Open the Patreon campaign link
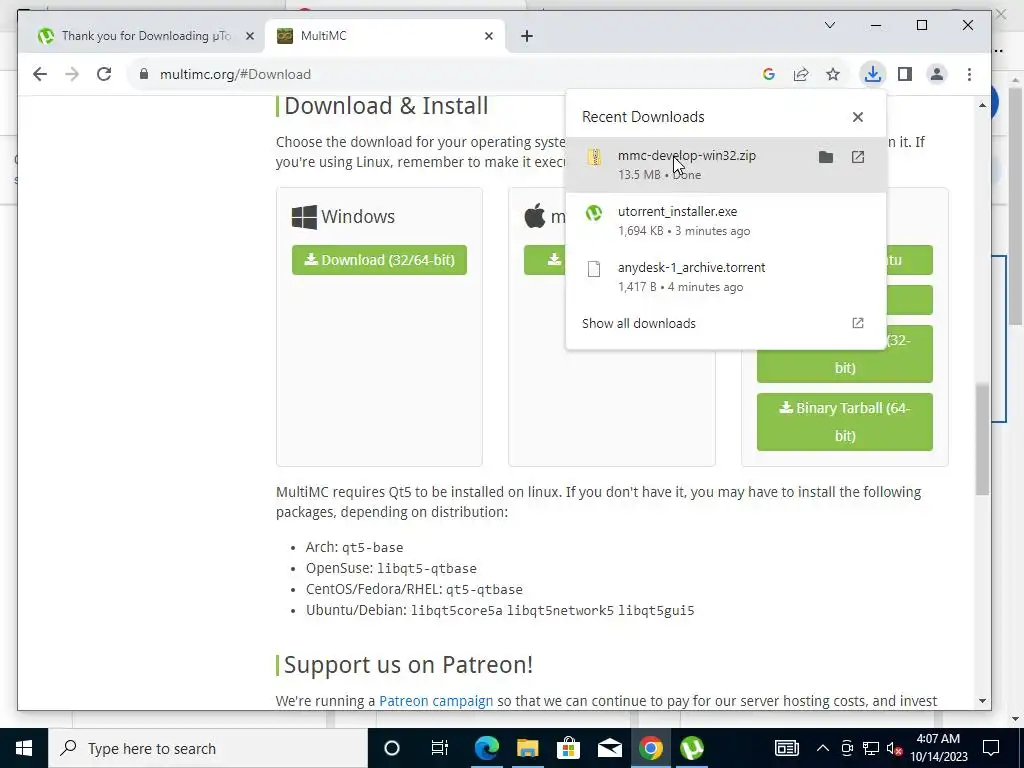 436,701
